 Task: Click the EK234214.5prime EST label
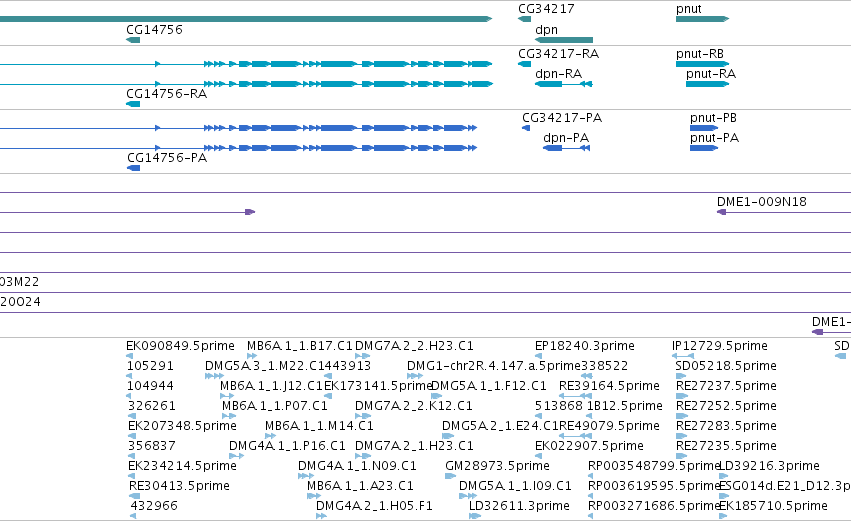coord(182,466)
